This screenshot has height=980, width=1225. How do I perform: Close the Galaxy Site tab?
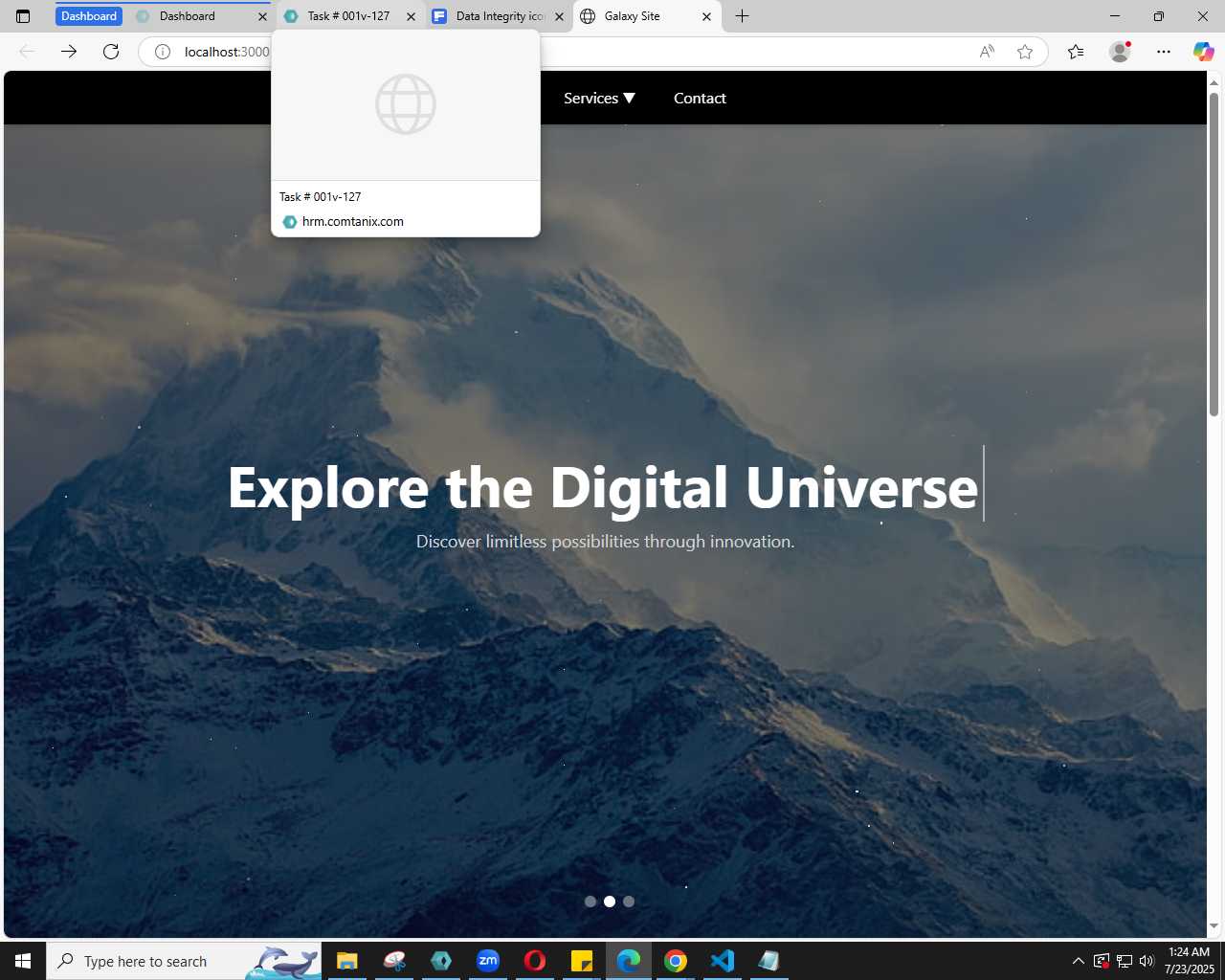coord(706,16)
